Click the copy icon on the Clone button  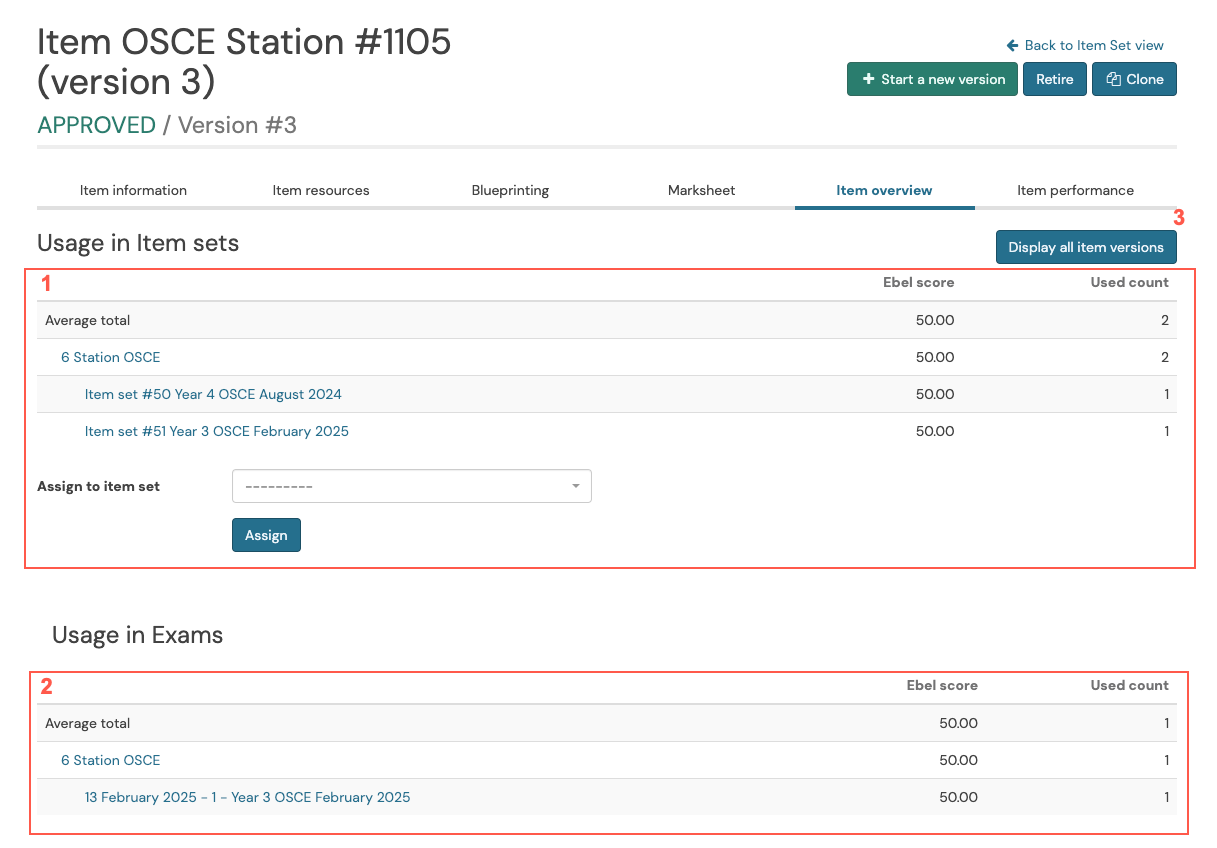(x=1113, y=79)
